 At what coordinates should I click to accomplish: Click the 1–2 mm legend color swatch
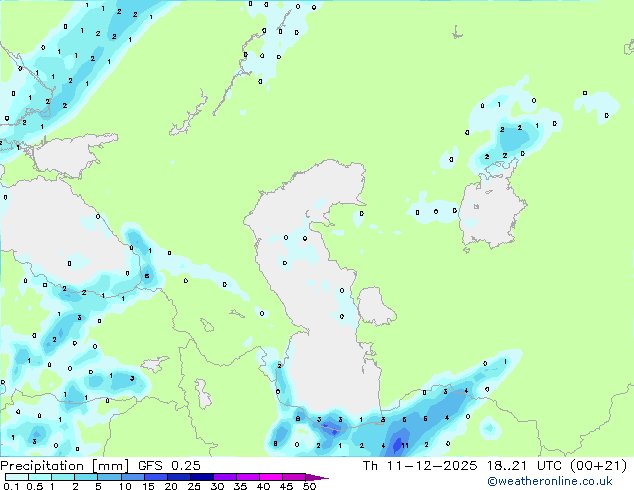point(63,477)
